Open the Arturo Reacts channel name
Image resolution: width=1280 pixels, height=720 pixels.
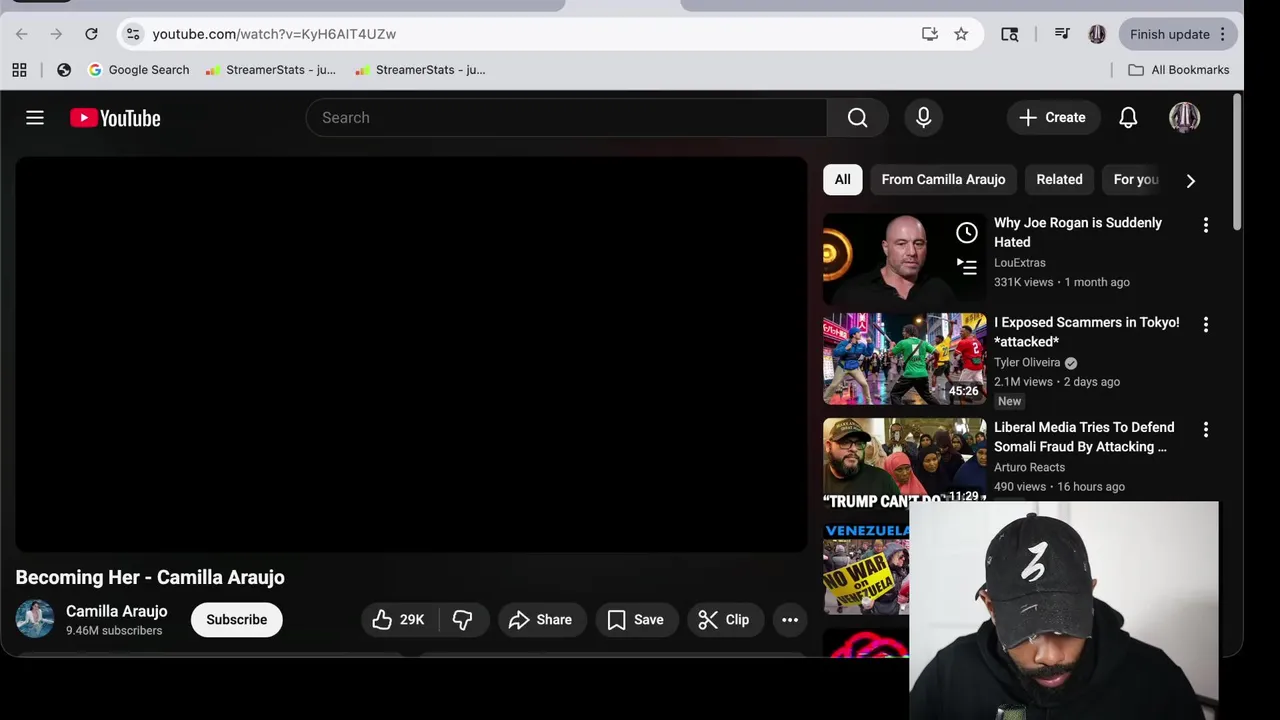pos(1029,467)
